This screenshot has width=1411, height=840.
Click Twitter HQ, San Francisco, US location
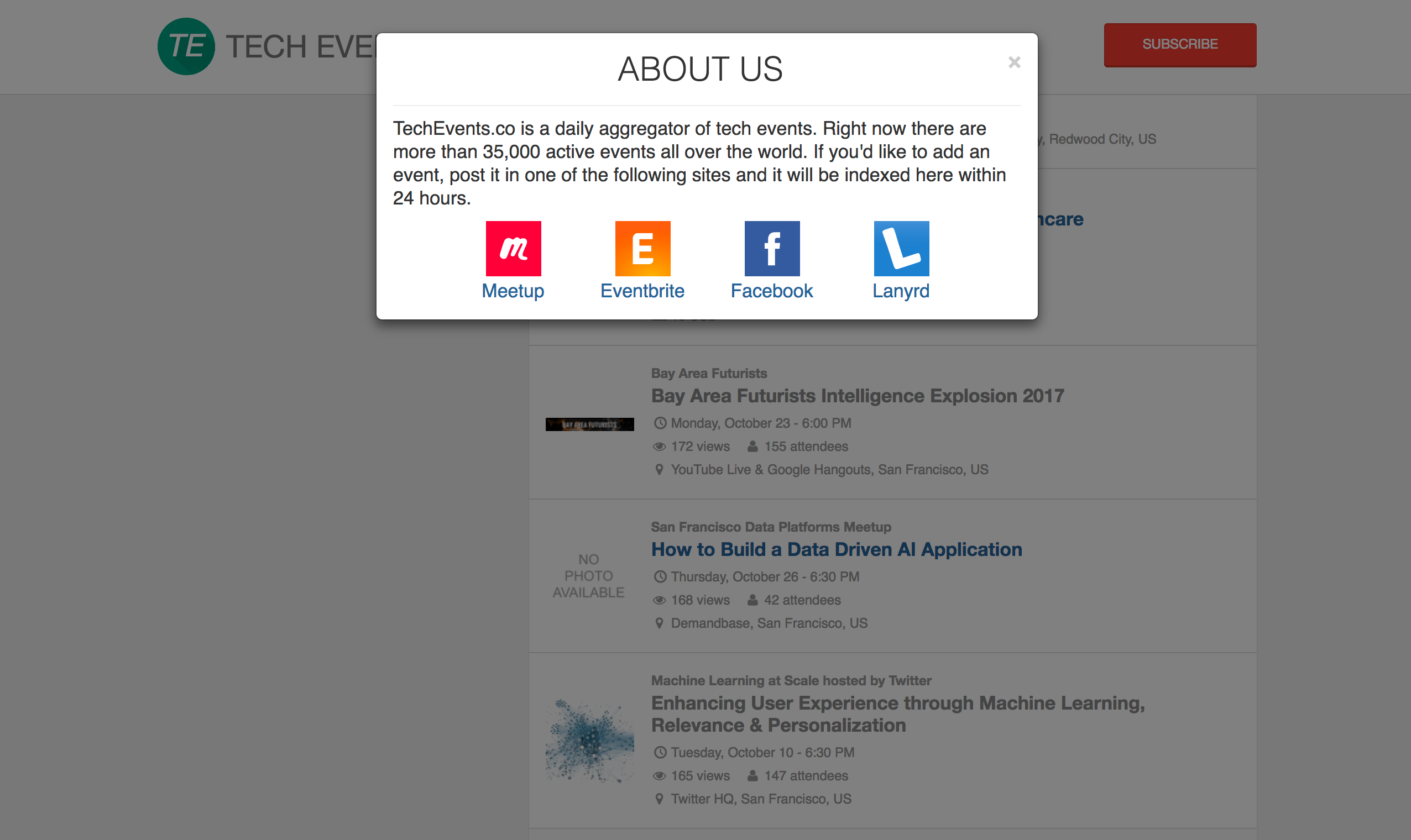pyautogui.click(x=761, y=799)
